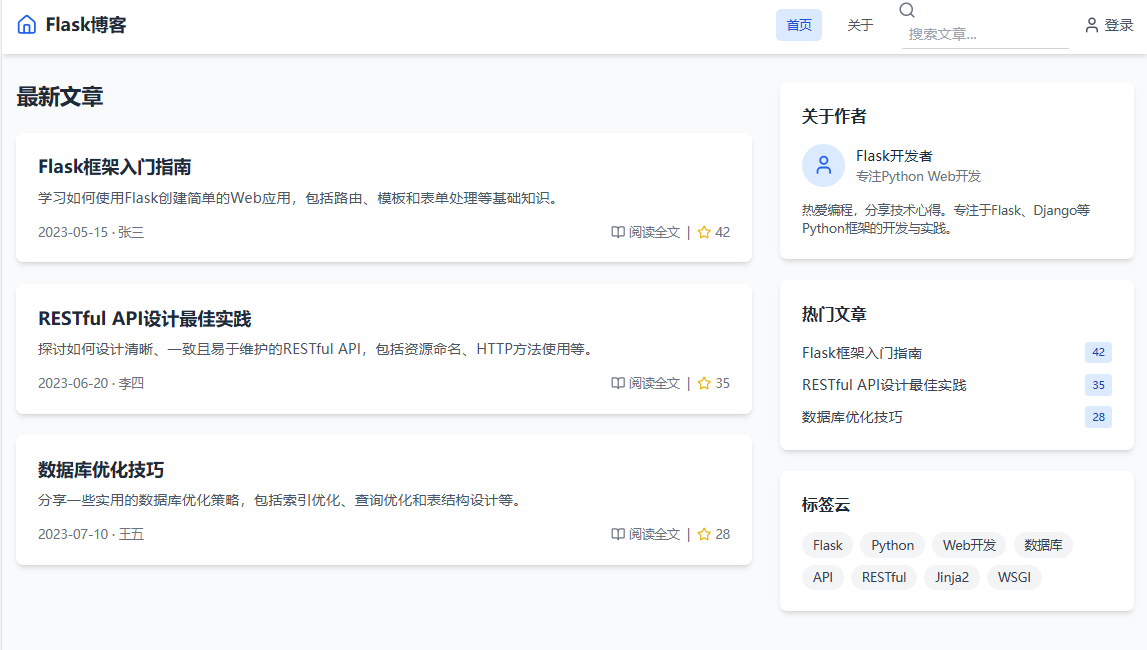Select the Web开发 tag
This screenshot has width=1147, height=650.
pyautogui.click(x=969, y=545)
